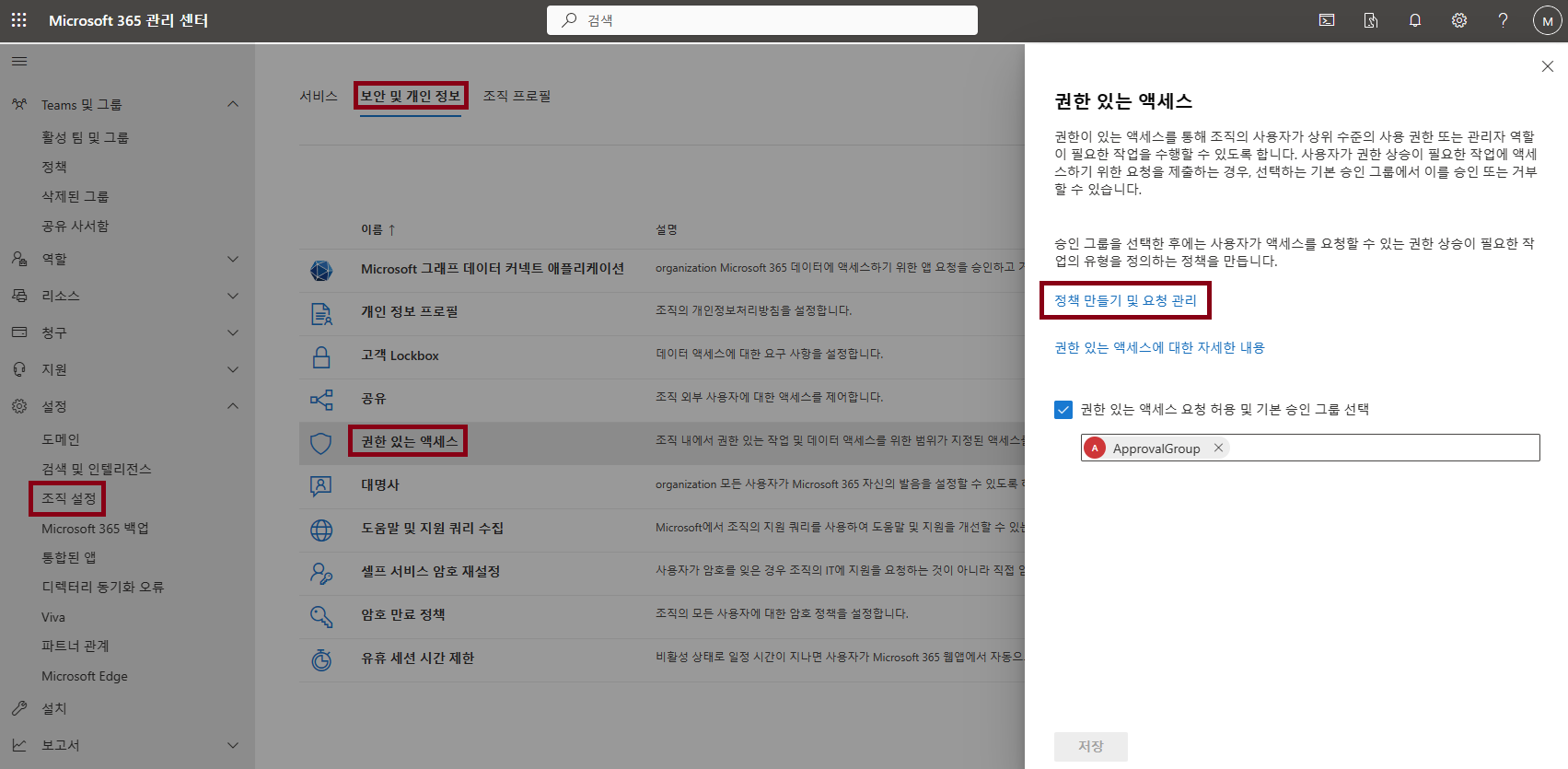Image resolution: width=1568 pixels, height=769 pixels.
Task: Open 정책 만들기 및 요청 관리 link
Action: coord(1125,300)
